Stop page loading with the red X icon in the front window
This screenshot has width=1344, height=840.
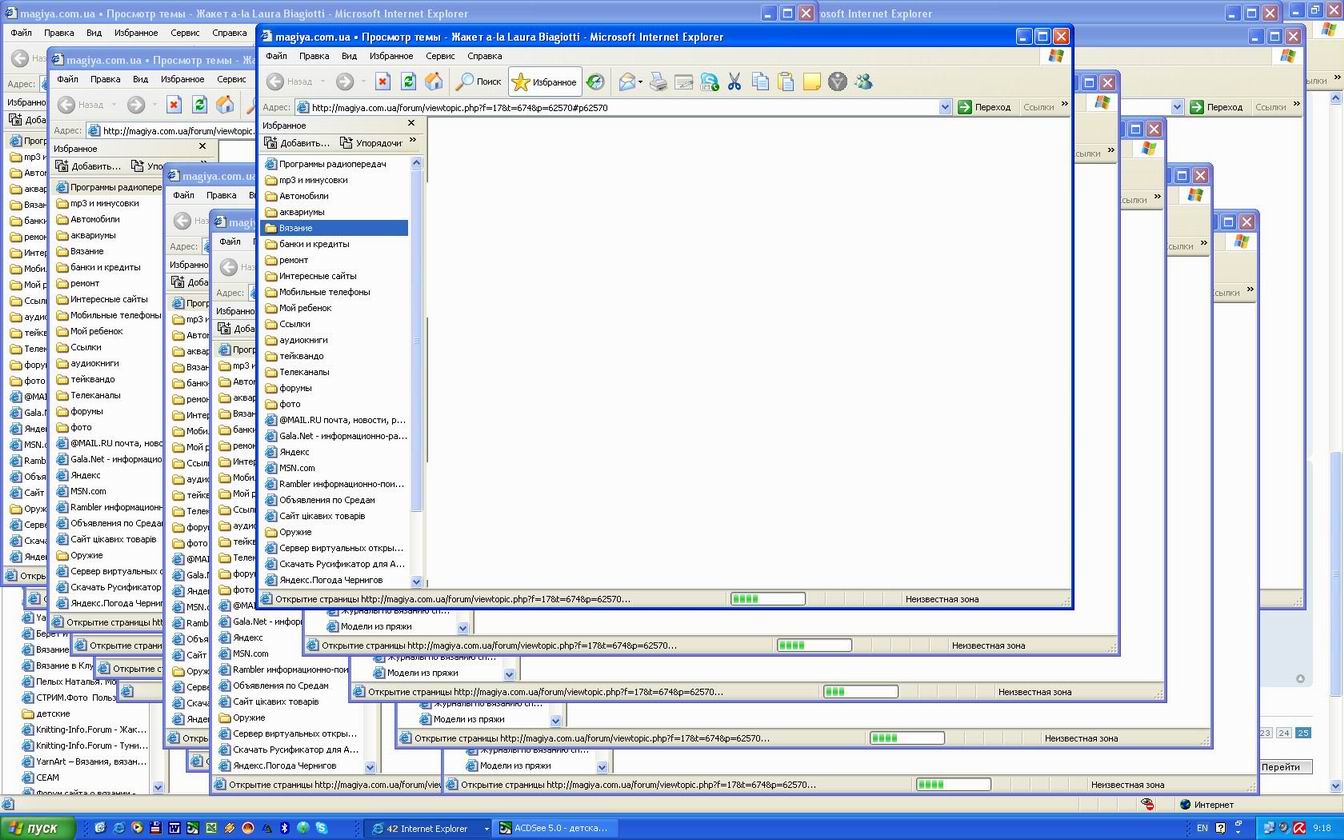pos(382,82)
